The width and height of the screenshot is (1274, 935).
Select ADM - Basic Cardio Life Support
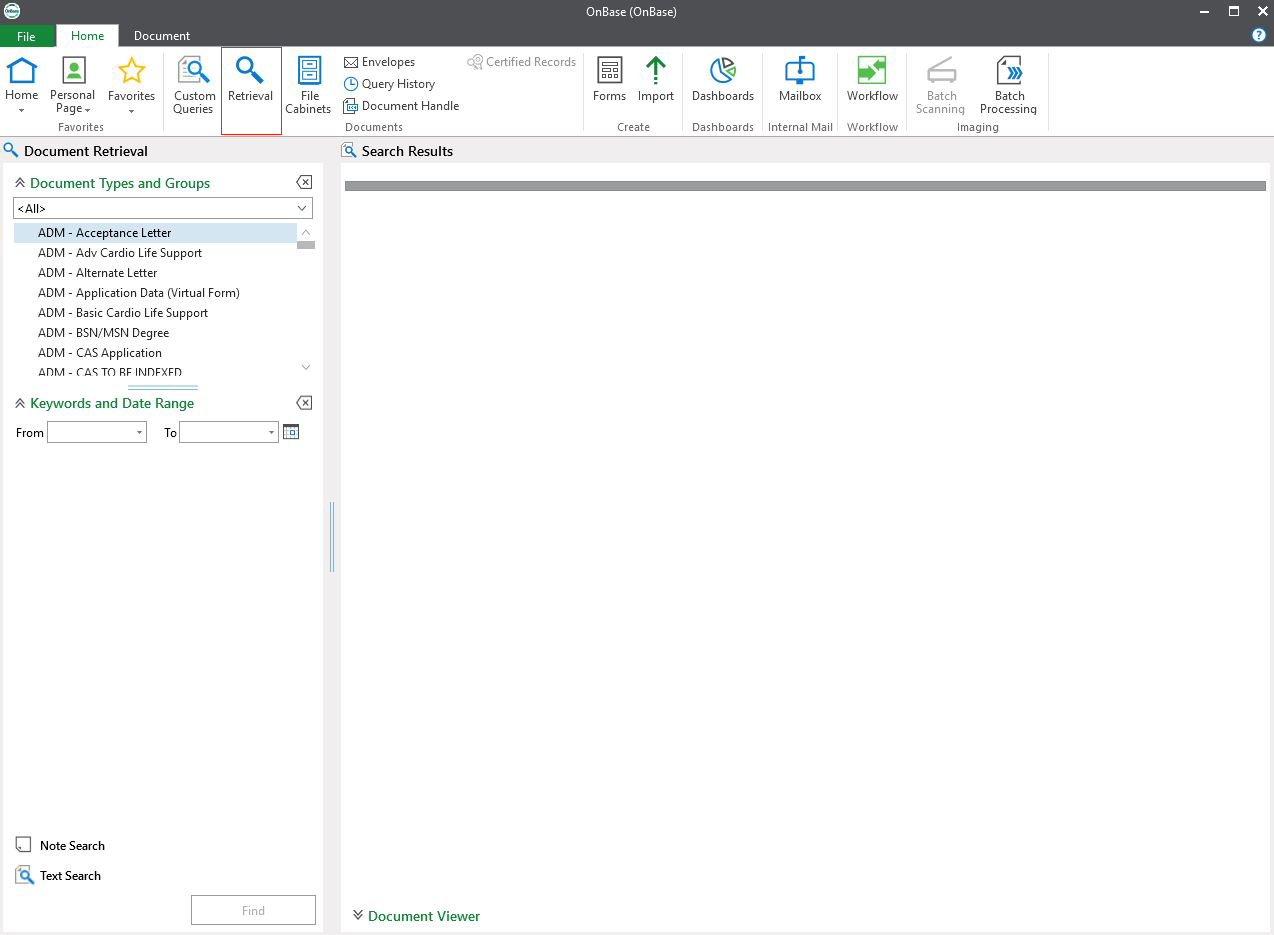pyautogui.click(x=155, y=312)
